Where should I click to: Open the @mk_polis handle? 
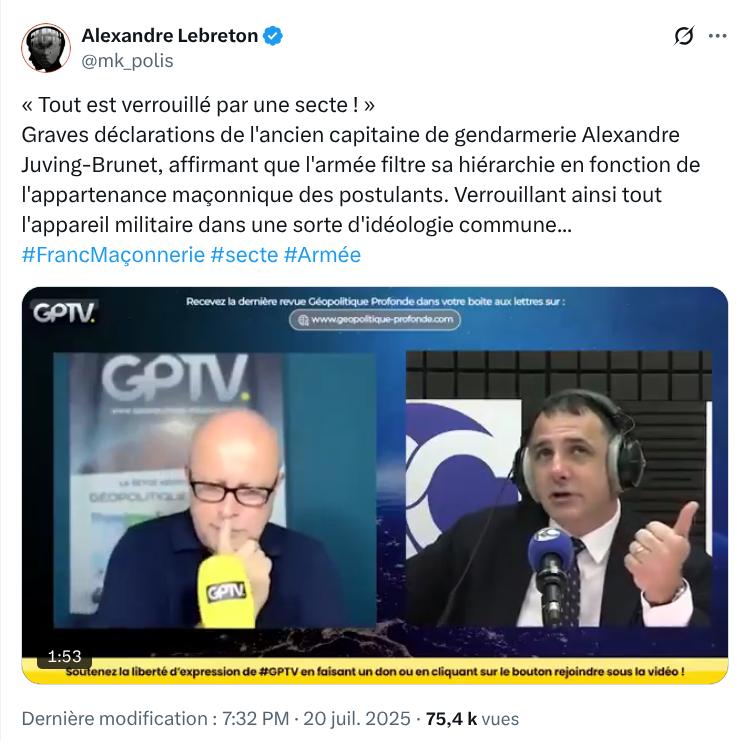(x=128, y=61)
